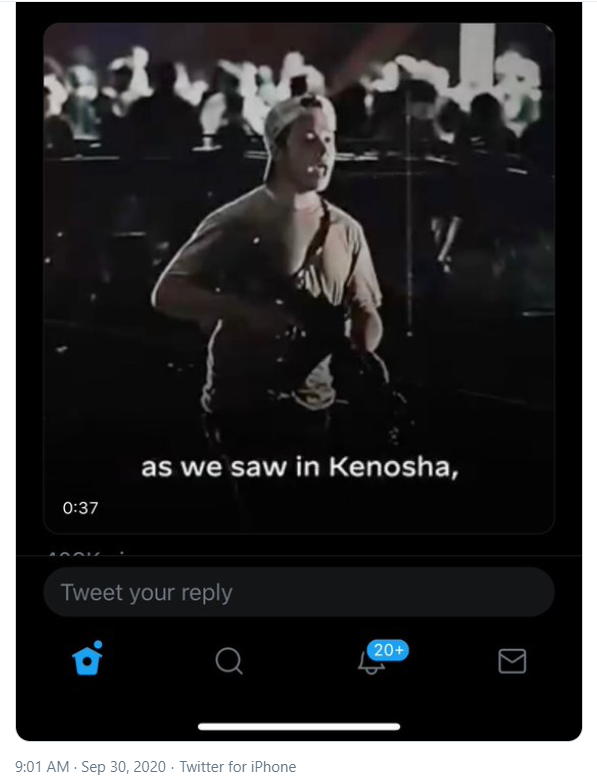The image size is (597, 780).
Task: Click in the Tweet your reply field
Action: pos(298,592)
